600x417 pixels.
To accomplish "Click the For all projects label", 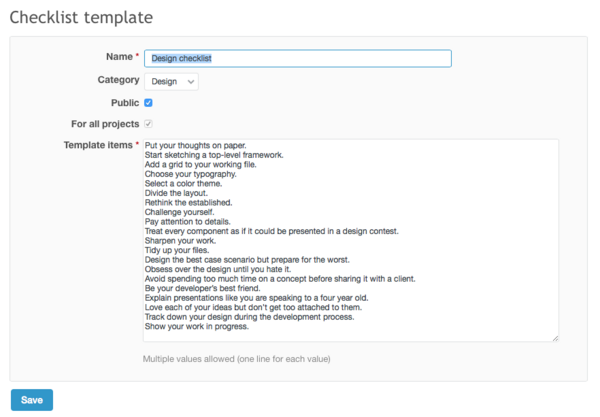I will [105, 124].
